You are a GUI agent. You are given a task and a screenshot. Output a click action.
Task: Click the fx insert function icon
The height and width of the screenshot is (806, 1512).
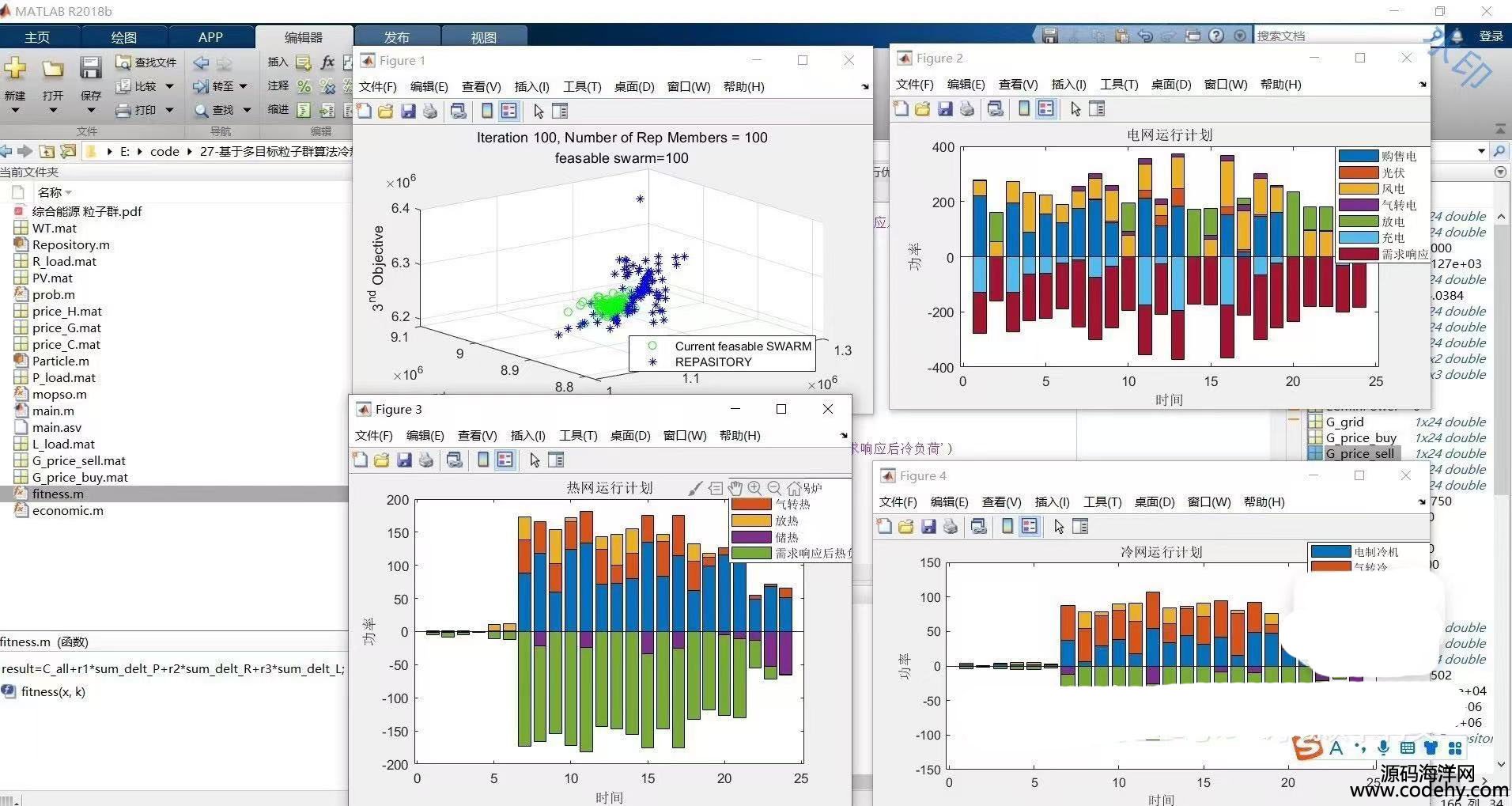(327, 62)
